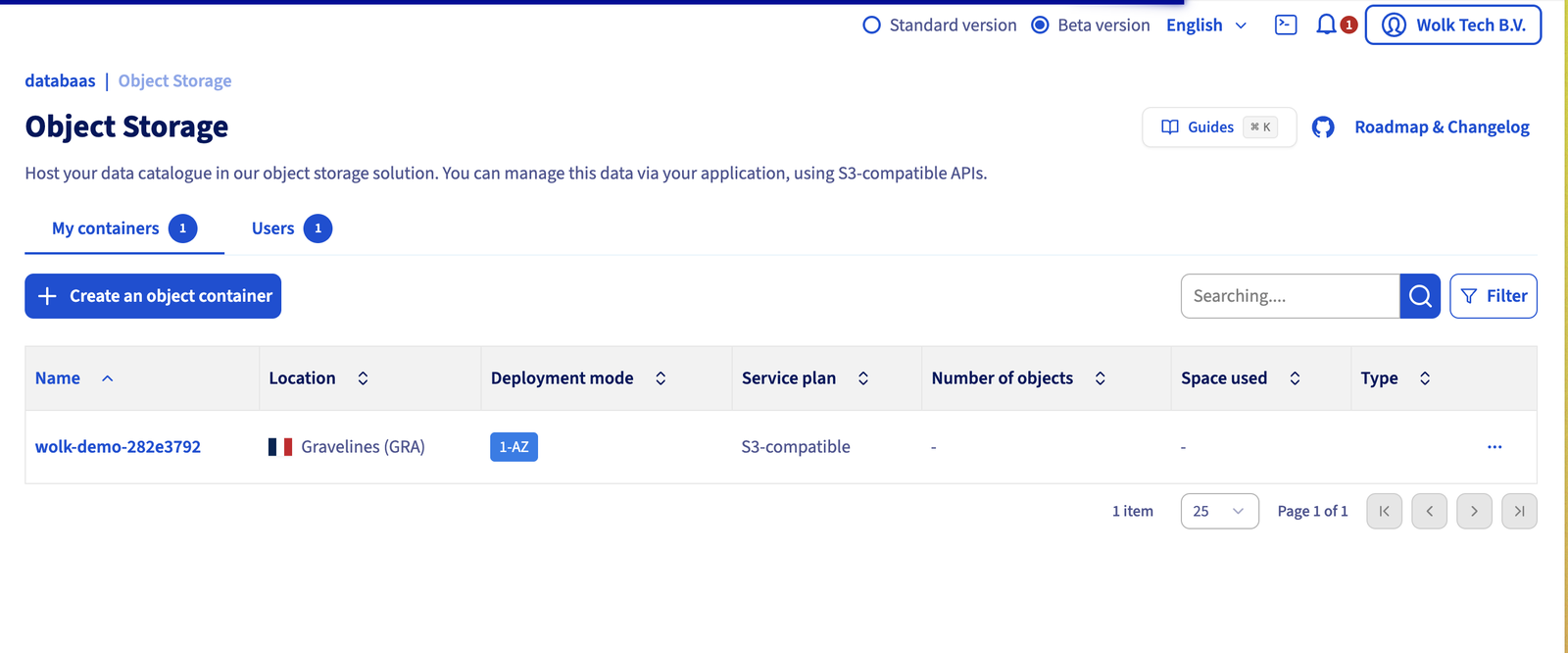Screen dimensions: 1568x653
Task: Select Beta version radio button
Action: pos(1040,25)
